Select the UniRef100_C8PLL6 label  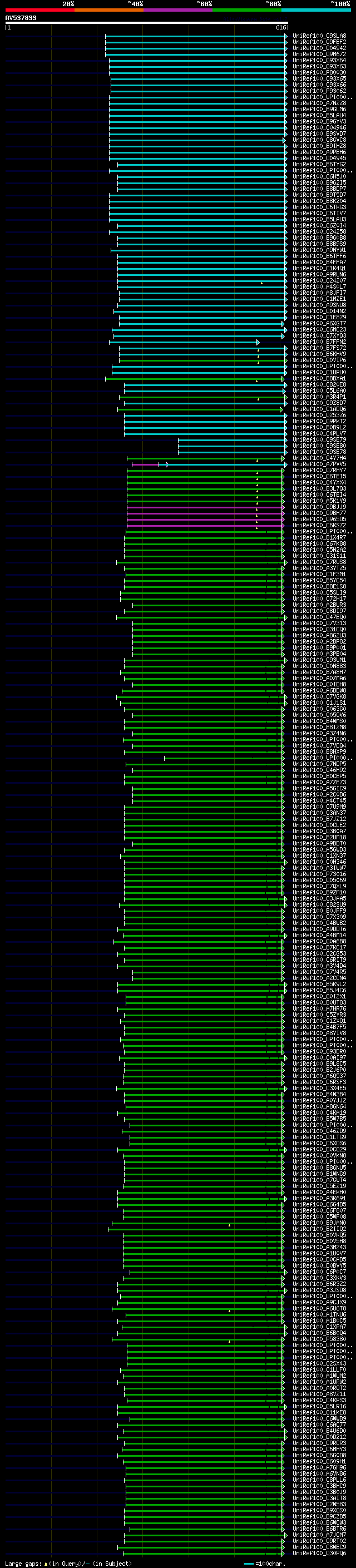tap(319, 1480)
